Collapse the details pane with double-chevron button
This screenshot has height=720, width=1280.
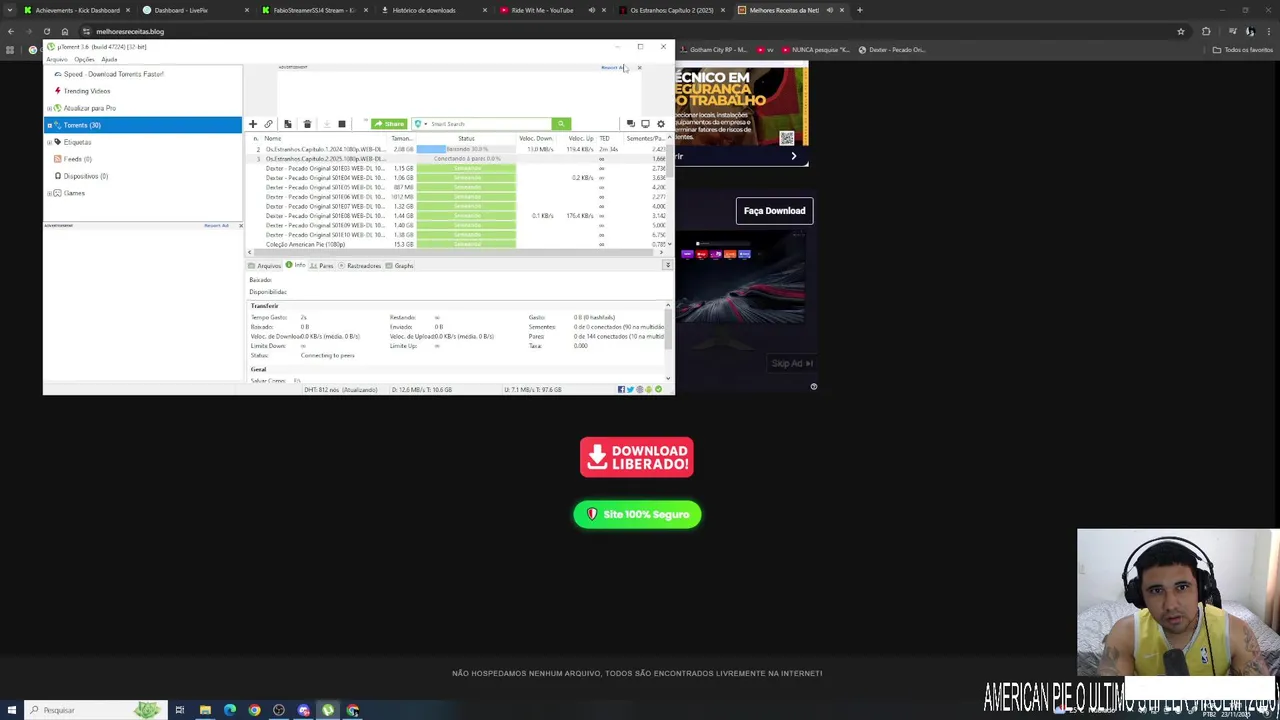pos(667,266)
